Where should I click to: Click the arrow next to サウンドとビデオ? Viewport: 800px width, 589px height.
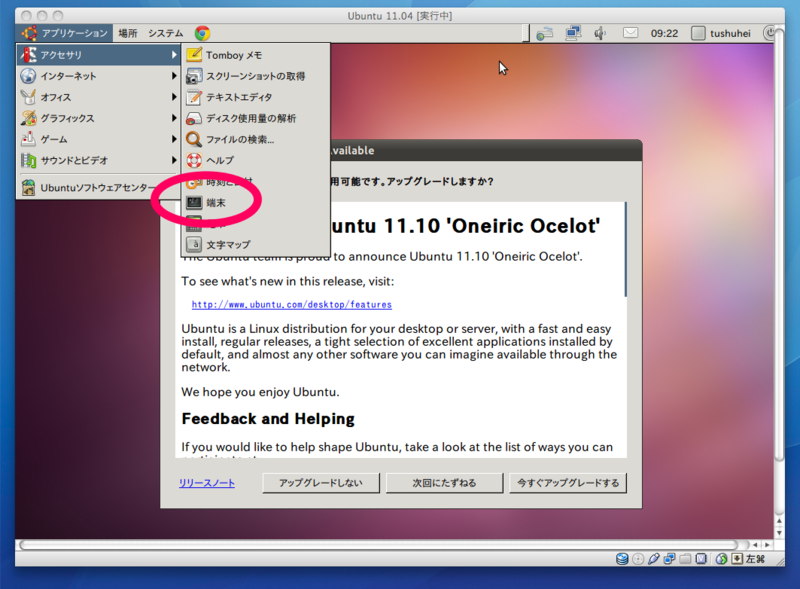coord(174,160)
